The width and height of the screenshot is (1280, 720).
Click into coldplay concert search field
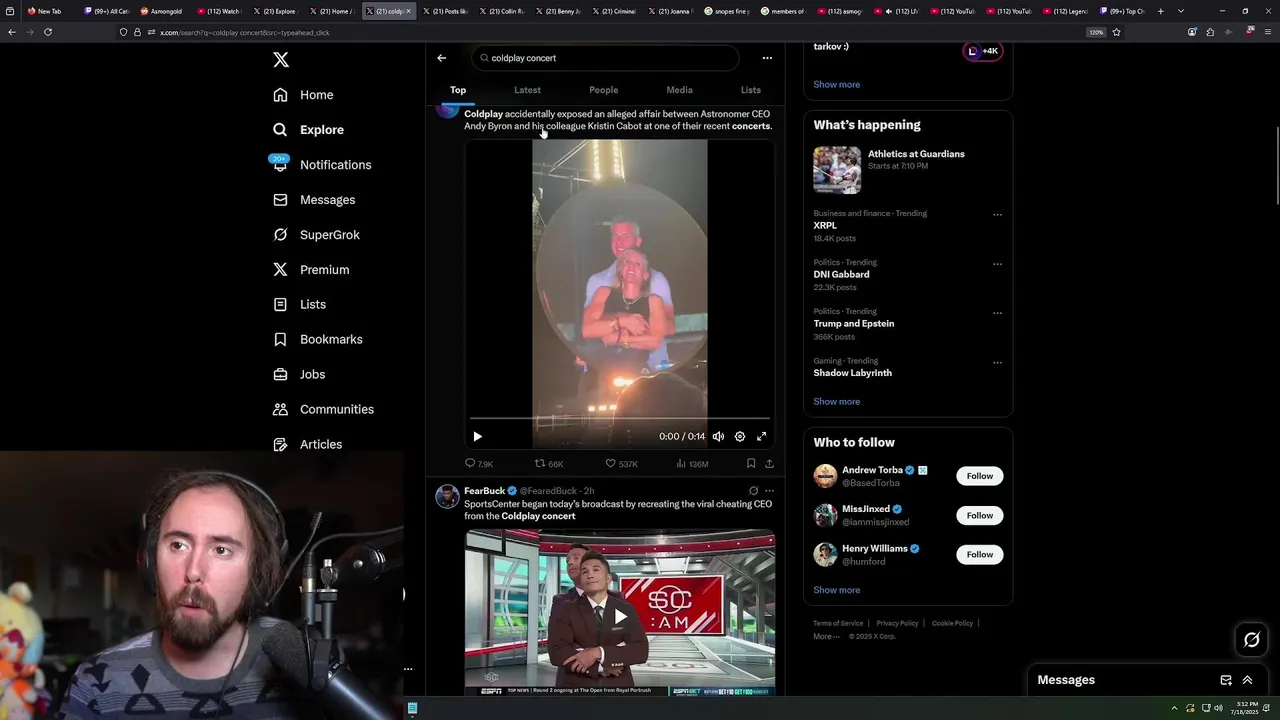[x=605, y=58]
